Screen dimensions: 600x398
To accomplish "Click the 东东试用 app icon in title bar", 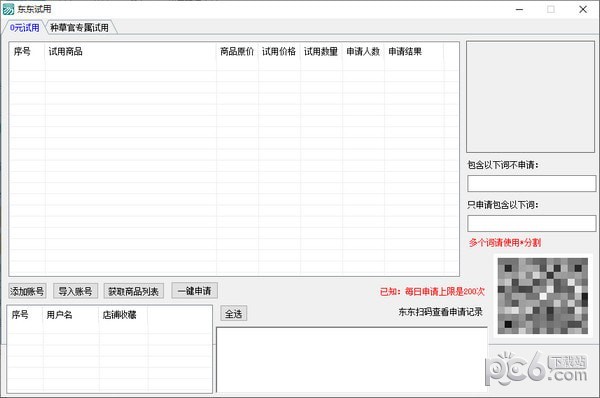I will pos(8,9).
